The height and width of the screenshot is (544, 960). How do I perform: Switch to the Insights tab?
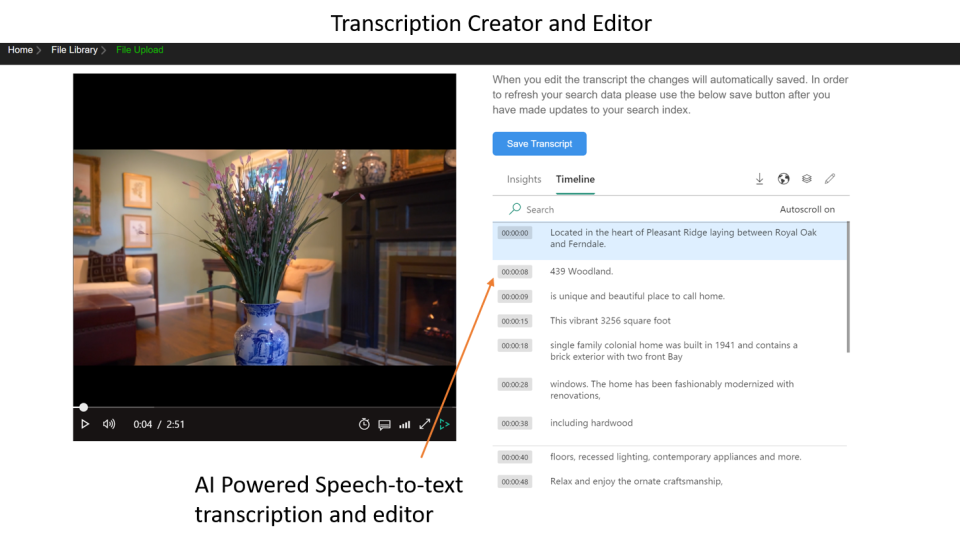[x=524, y=179]
